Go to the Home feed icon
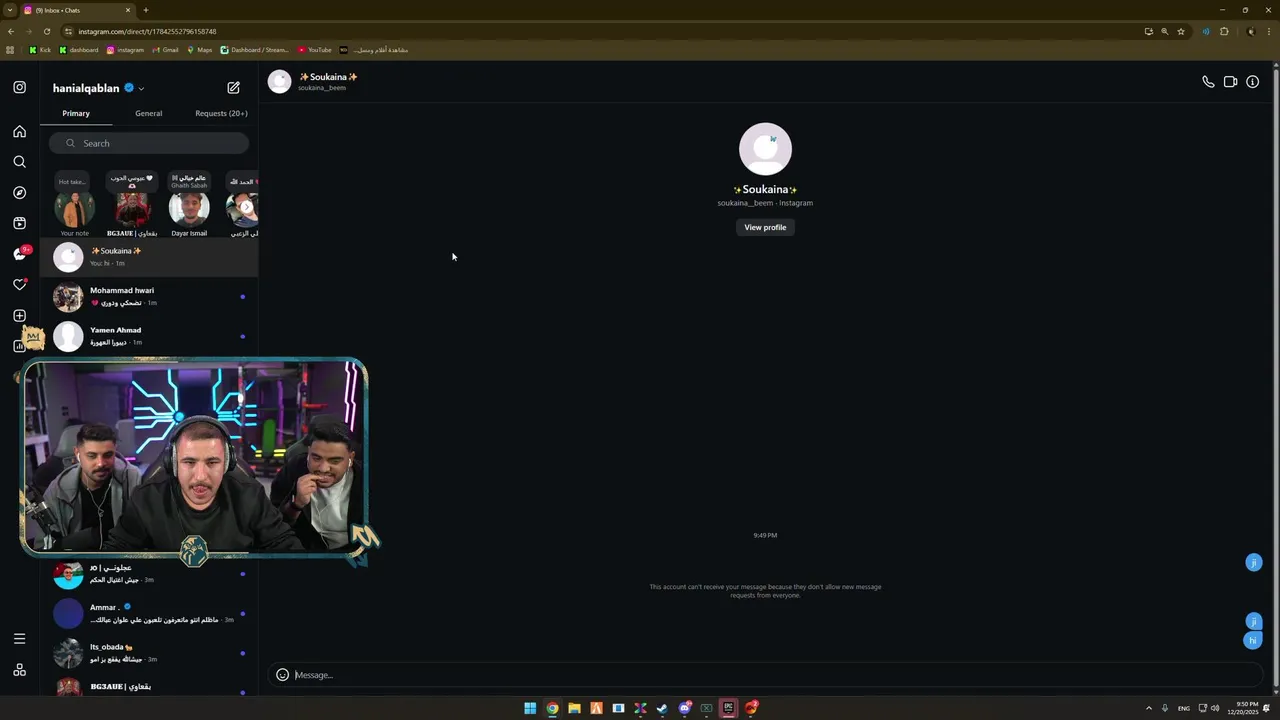Screen dimensions: 1280x720 point(19,131)
